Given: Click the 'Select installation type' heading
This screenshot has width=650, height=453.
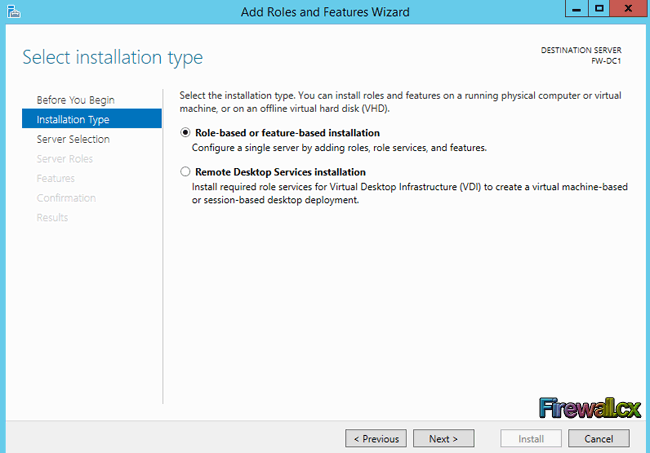Looking at the screenshot, I should click(112, 57).
